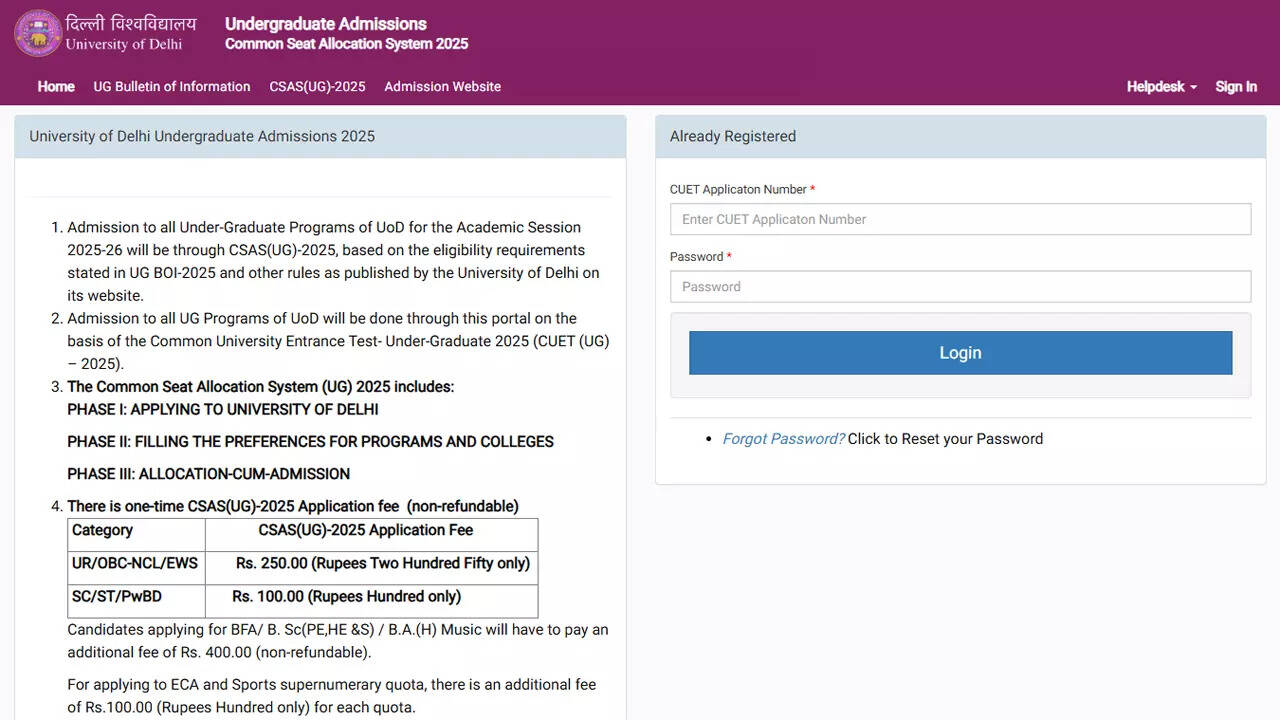Image resolution: width=1280 pixels, height=720 pixels.
Task: Click the Hindi university name text
Action: 131,23
